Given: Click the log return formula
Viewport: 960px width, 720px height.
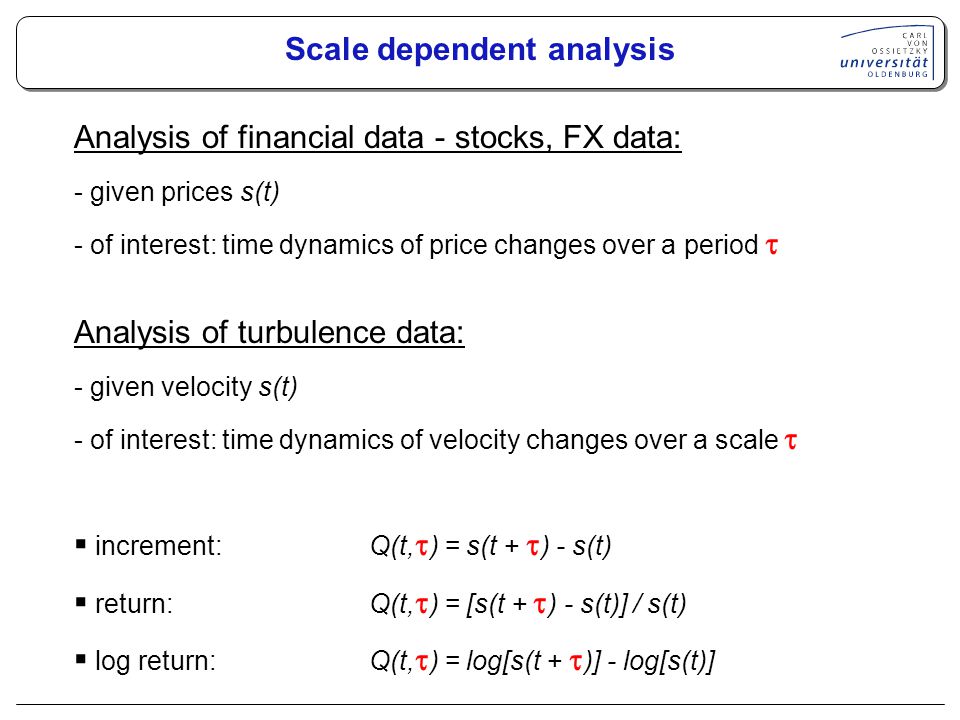Looking at the screenshot, I should click(542, 662).
